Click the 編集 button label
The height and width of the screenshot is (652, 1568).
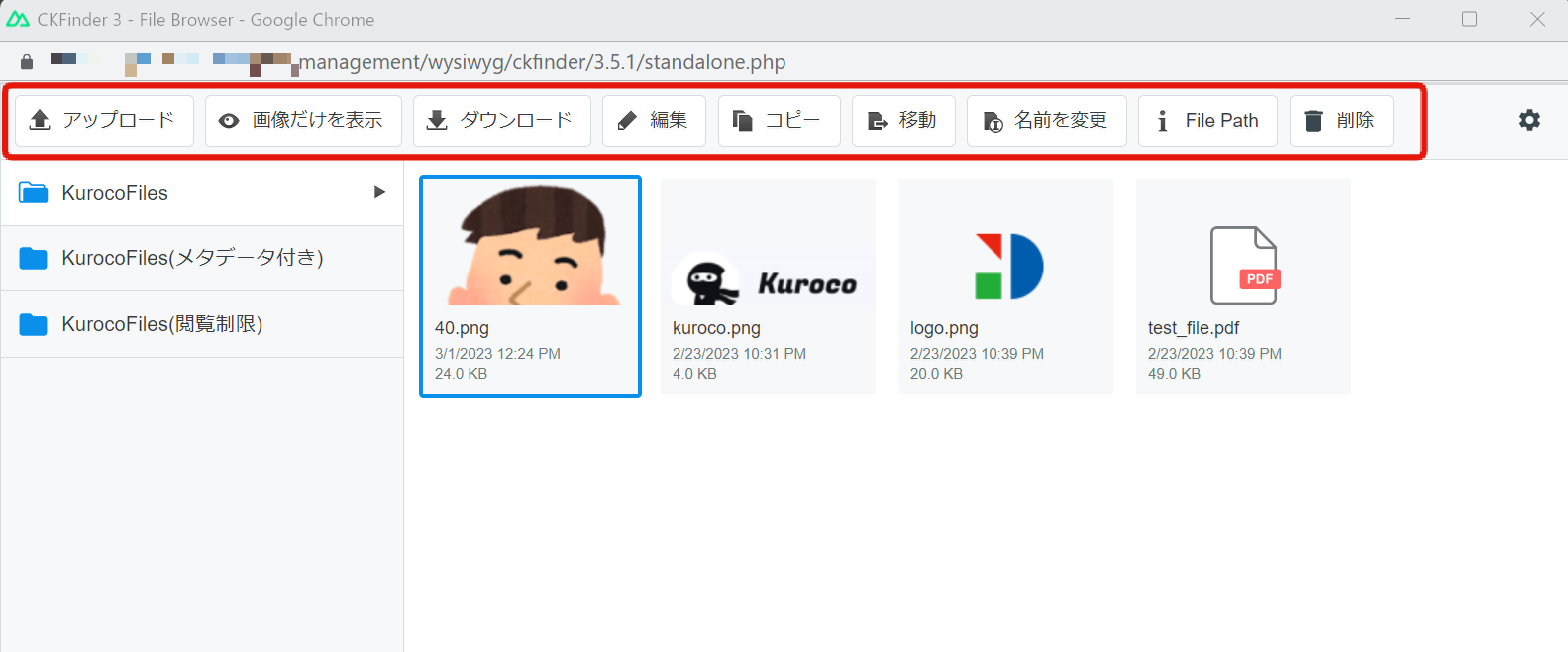point(669,120)
